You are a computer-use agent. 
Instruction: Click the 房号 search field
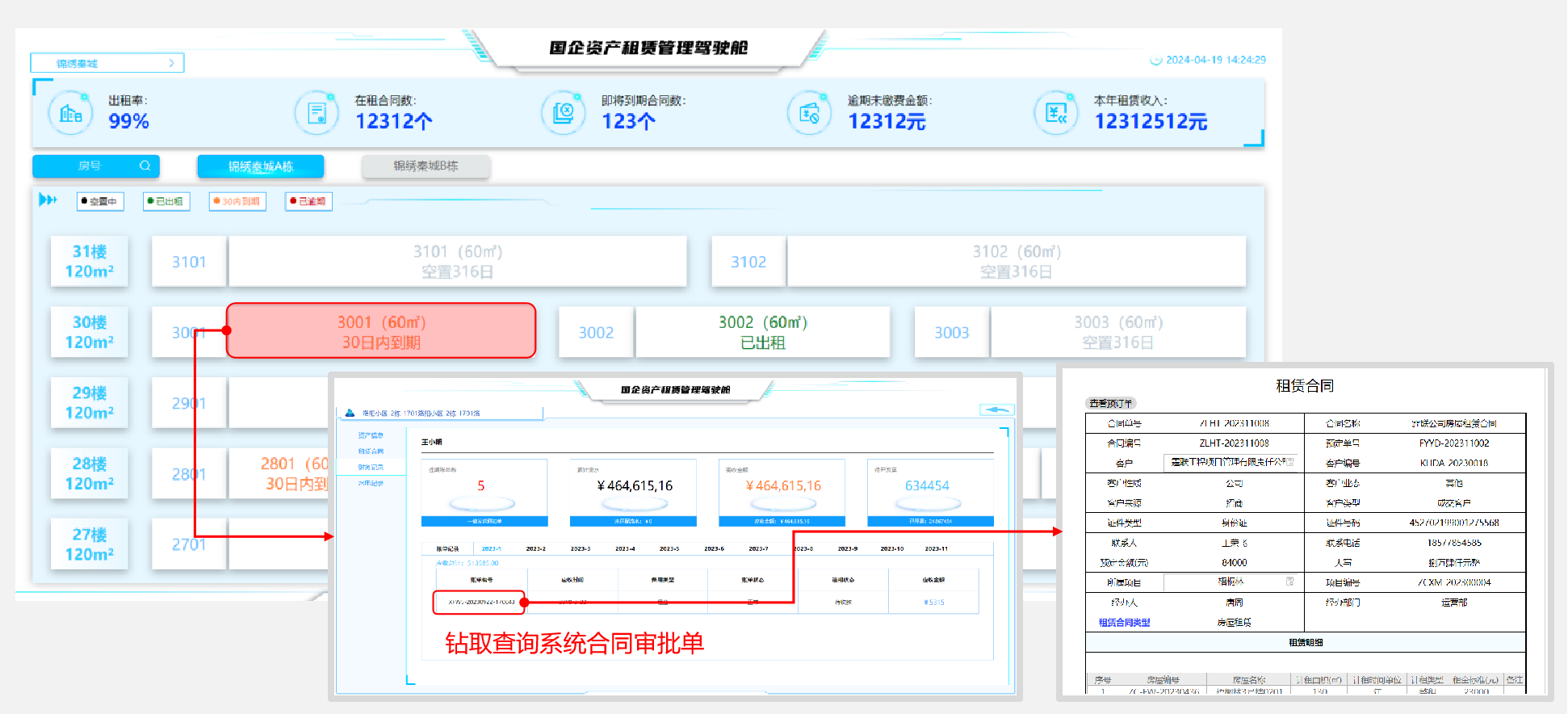(x=96, y=166)
